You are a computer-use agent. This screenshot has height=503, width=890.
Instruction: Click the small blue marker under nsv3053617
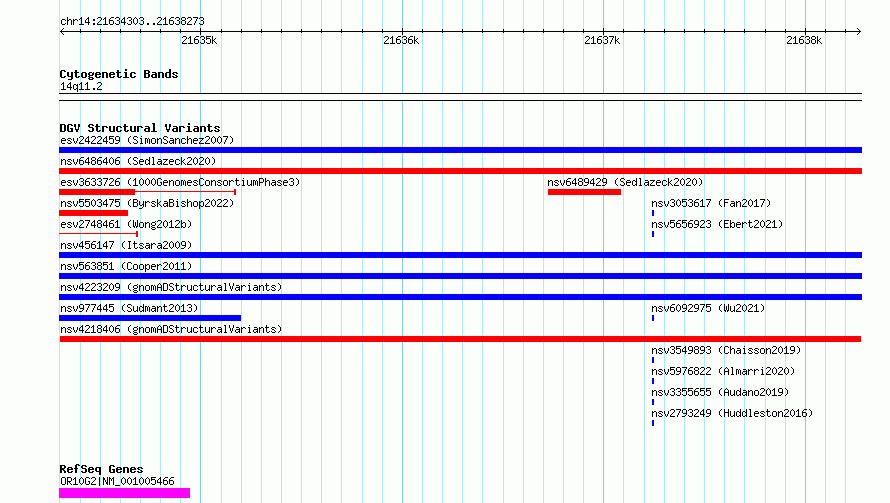pos(653,213)
